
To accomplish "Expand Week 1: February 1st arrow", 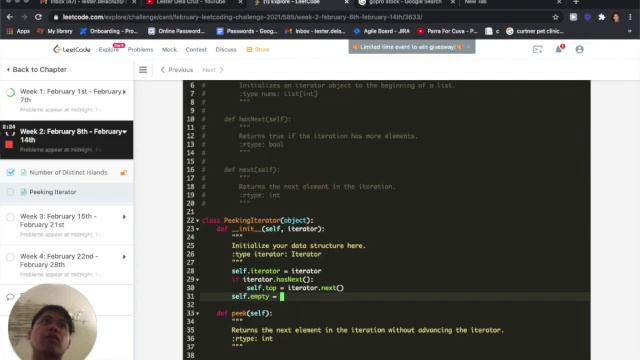I will 124,92.
